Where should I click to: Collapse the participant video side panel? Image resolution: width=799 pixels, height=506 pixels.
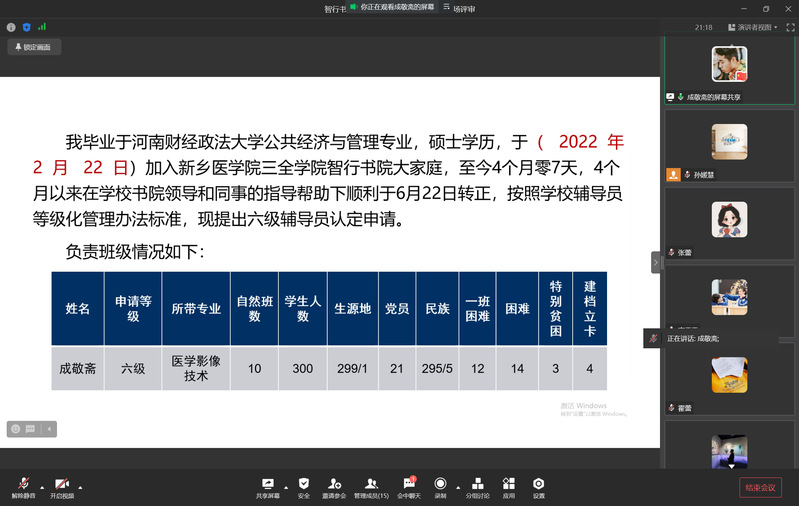click(656, 261)
